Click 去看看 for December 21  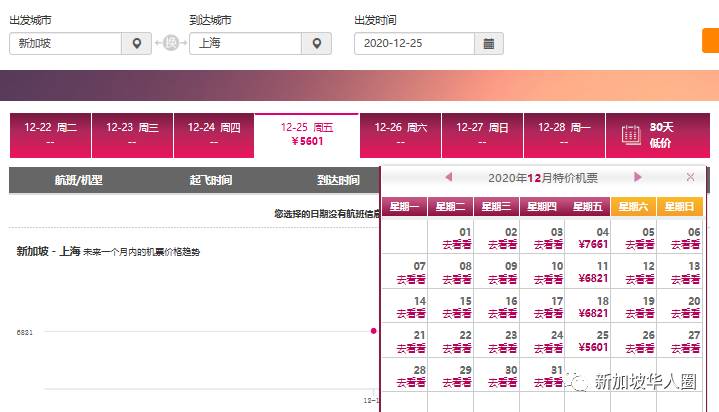pyautogui.click(x=411, y=349)
